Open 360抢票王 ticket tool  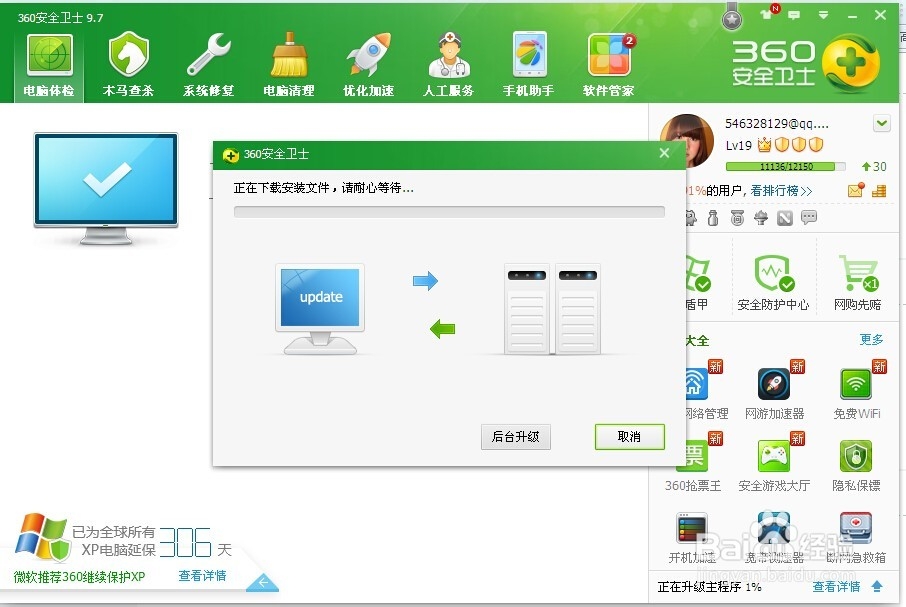(693, 462)
